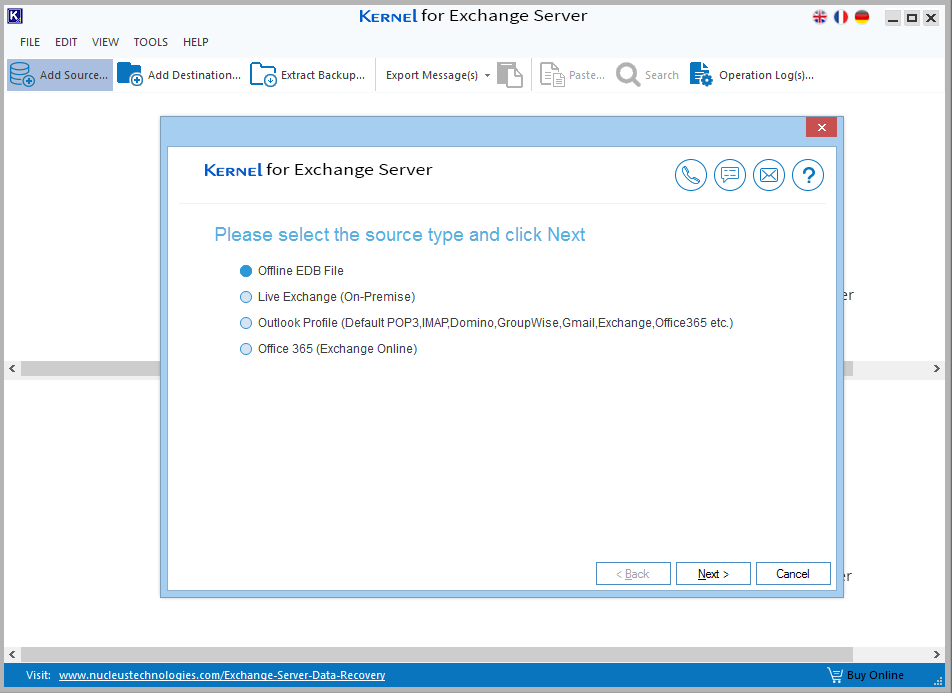This screenshot has height=693, width=952.
Task: Click the middle pane scrollbar right arrow
Action: pyautogui.click(x=937, y=369)
